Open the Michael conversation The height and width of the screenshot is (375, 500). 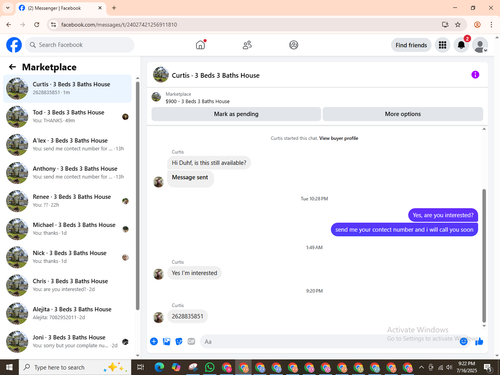67,229
